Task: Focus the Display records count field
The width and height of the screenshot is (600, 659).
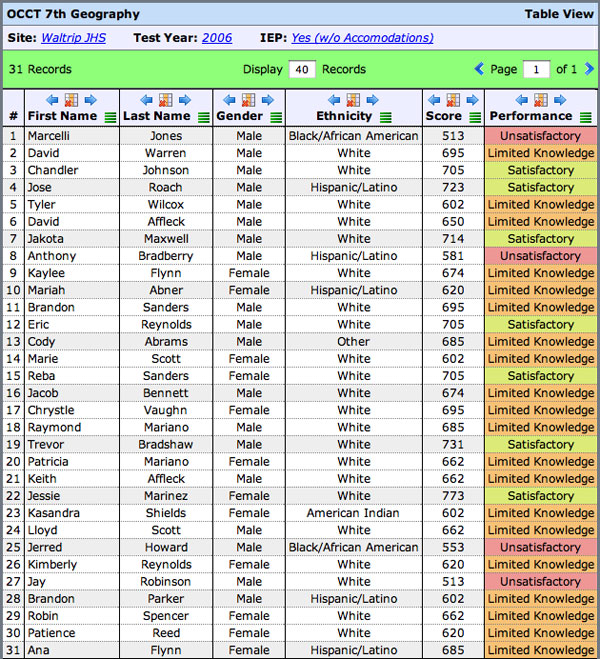Action: pos(302,69)
